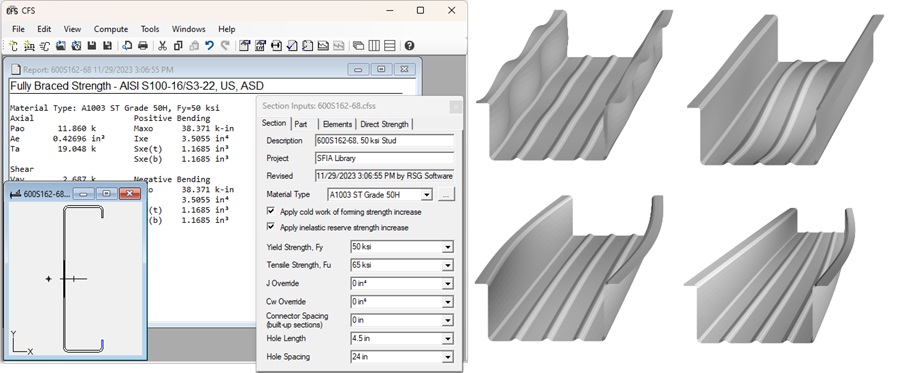Close the 600S162 section view window
Screen dimensions: 900x373
pyautogui.click(x=130, y=194)
